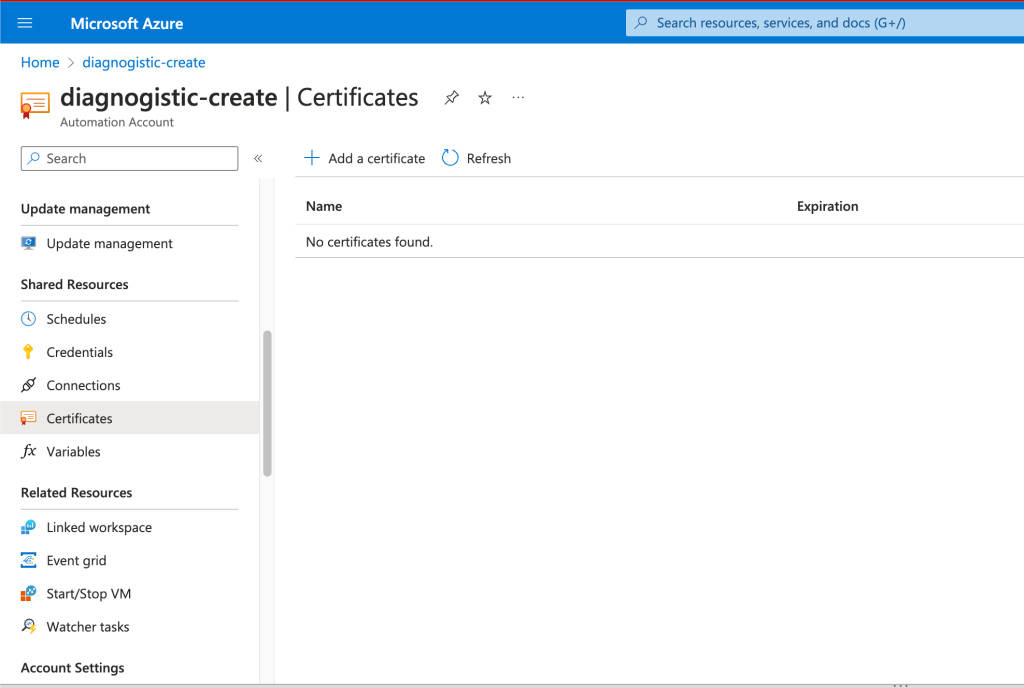1024x688 pixels.
Task: Click Add a certificate button
Action: pos(364,159)
